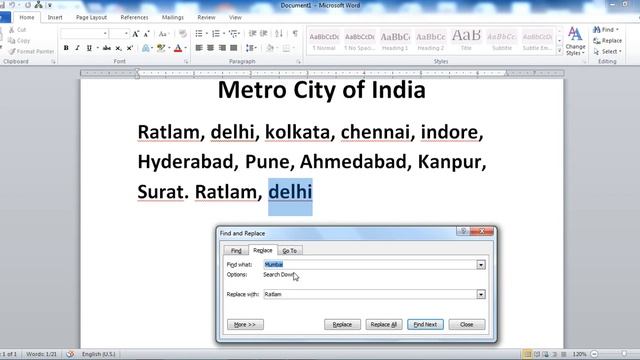Activate the Format Painter
The width and height of the screenshot is (640, 360).
31,51
